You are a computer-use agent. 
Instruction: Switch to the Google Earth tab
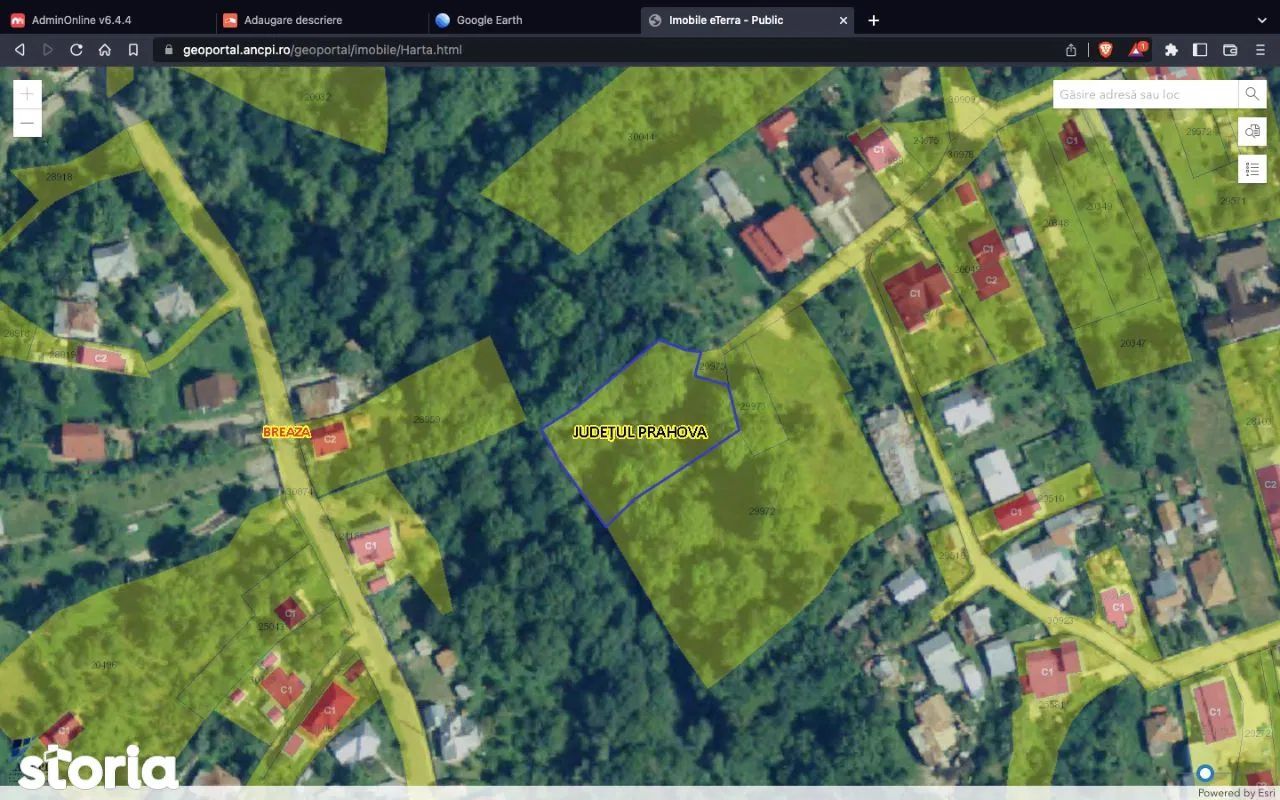pyautogui.click(x=489, y=20)
